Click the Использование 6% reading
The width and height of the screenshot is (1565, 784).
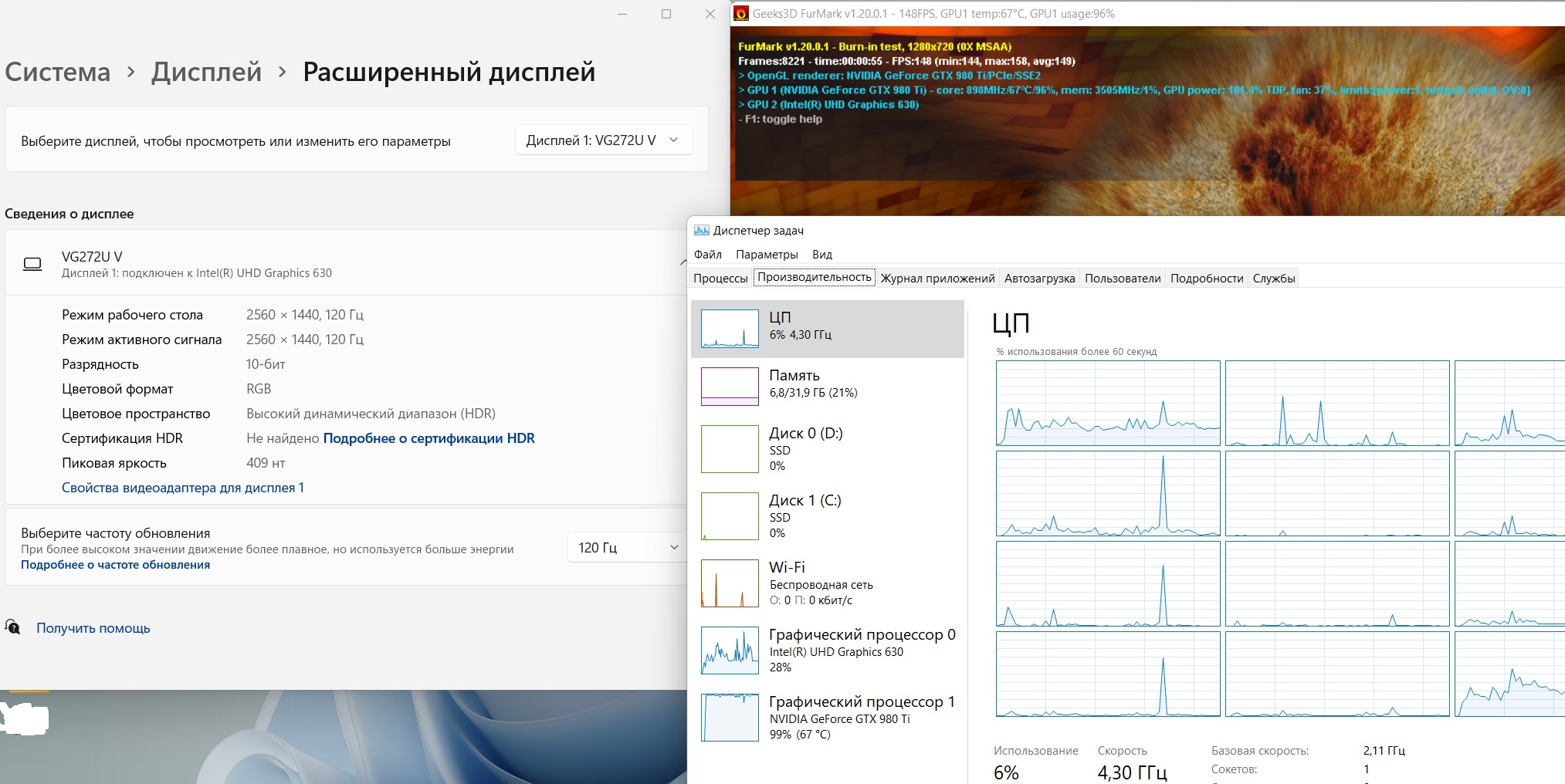pyautogui.click(x=1006, y=772)
